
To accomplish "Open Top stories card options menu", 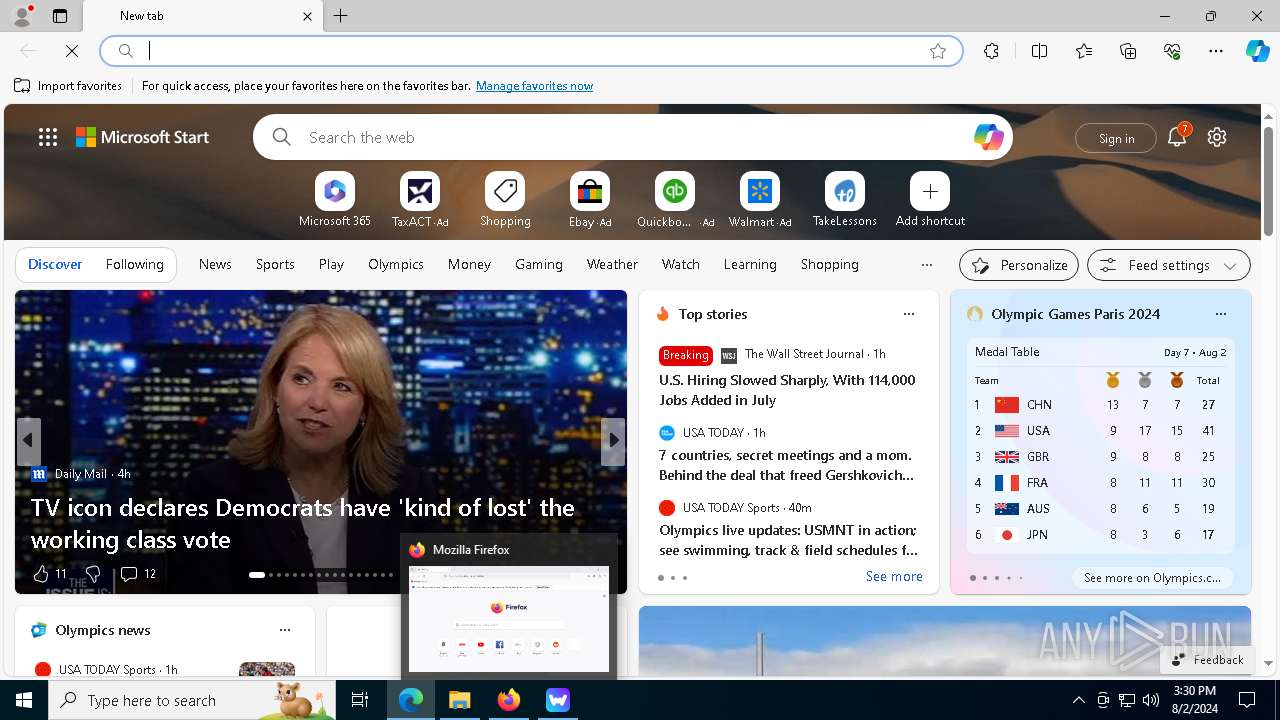I will [909, 314].
